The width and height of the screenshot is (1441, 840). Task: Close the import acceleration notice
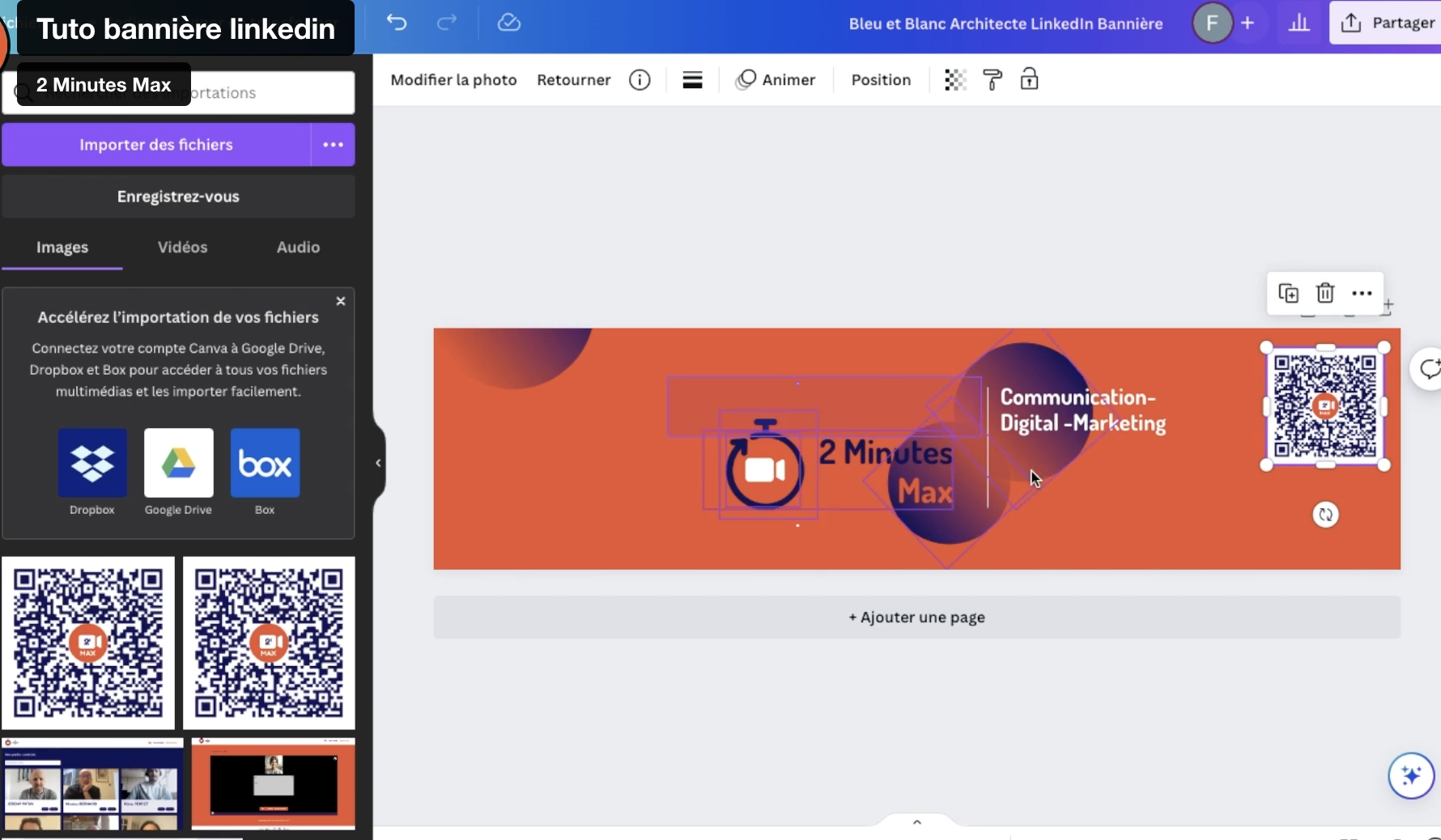pyautogui.click(x=341, y=301)
